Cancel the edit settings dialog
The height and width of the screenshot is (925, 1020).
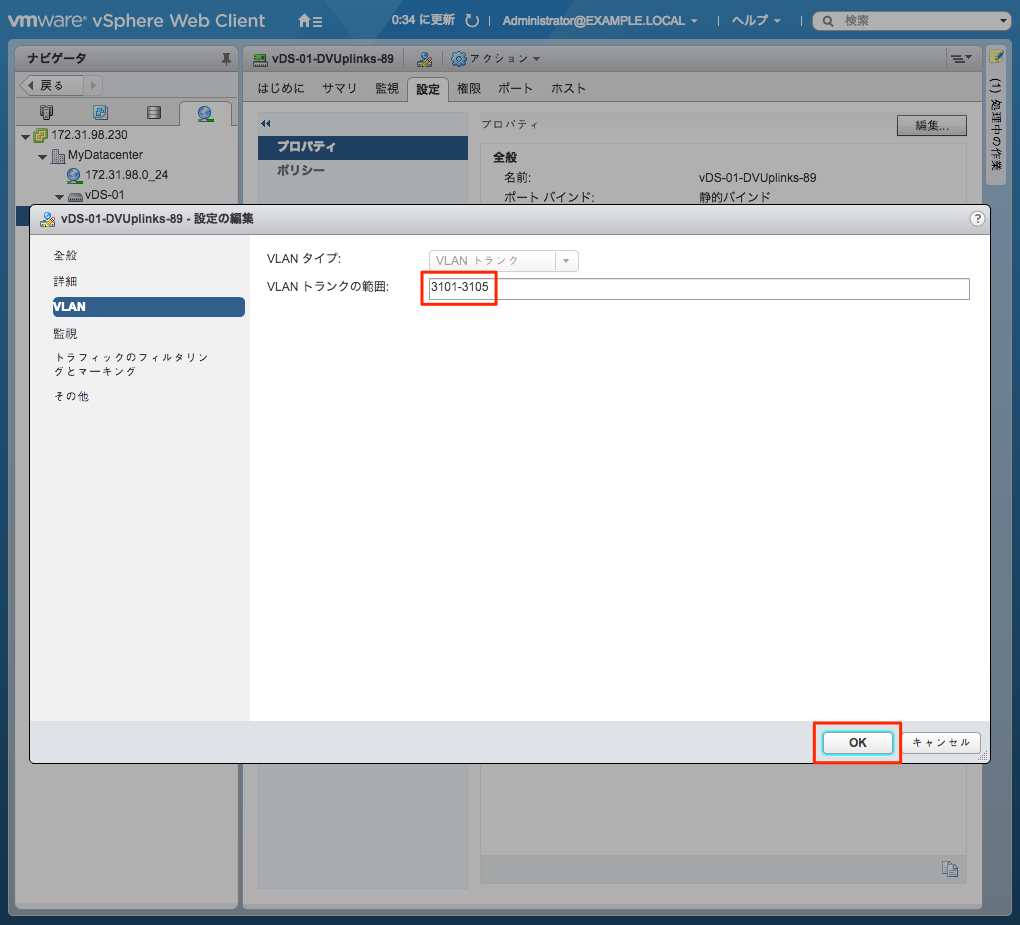click(x=941, y=742)
